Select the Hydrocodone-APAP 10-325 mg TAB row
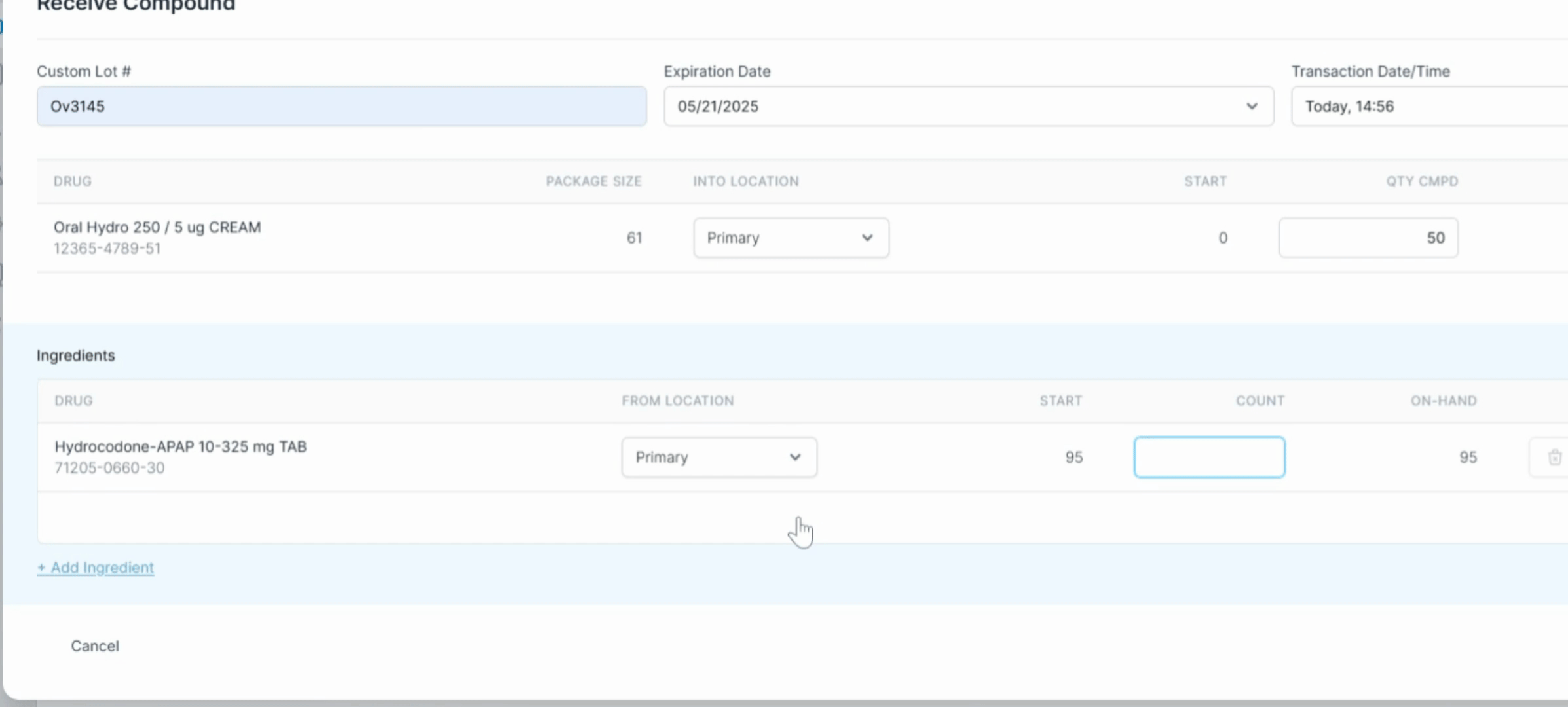The image size is (1568, 707). 181,446
